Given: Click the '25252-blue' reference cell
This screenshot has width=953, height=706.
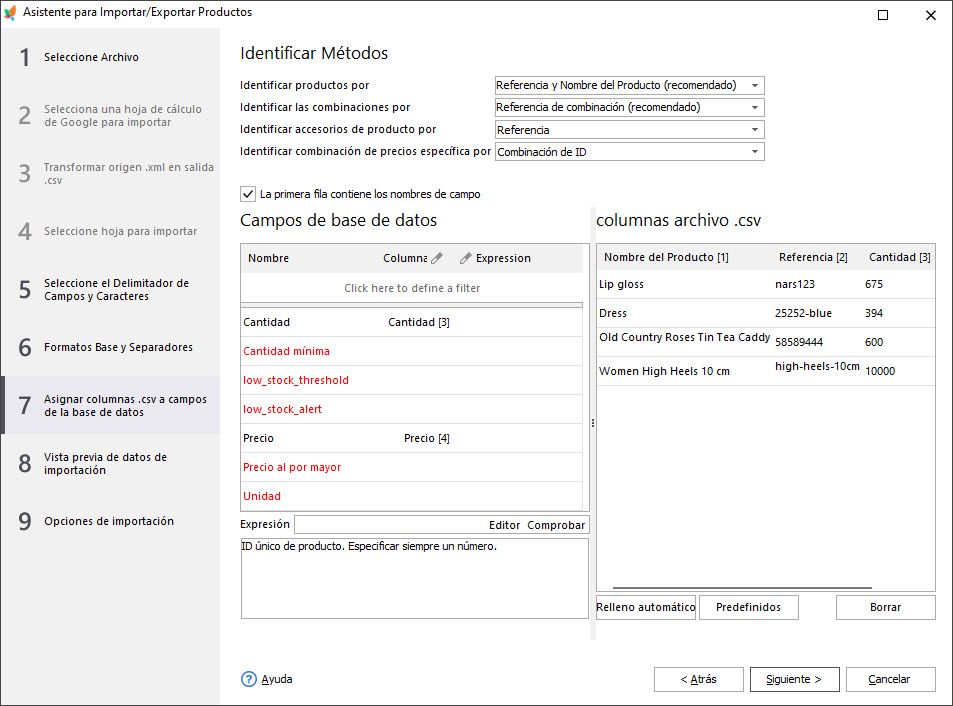Looking at the screenshot, I should [803, 314].
